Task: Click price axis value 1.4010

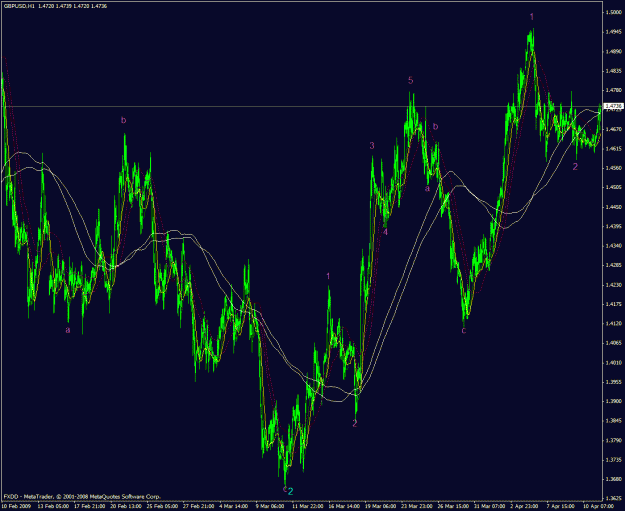Action: [x=613, y=362]
